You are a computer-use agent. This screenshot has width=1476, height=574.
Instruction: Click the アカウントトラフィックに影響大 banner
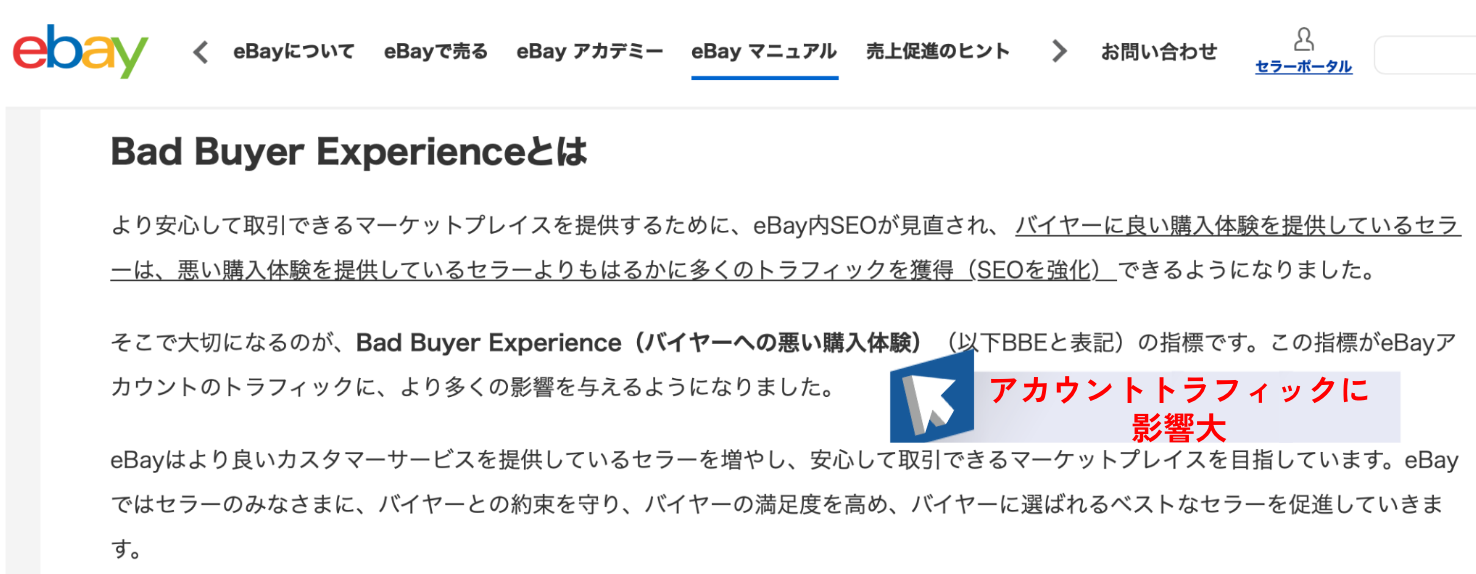tap(1145, 407)
